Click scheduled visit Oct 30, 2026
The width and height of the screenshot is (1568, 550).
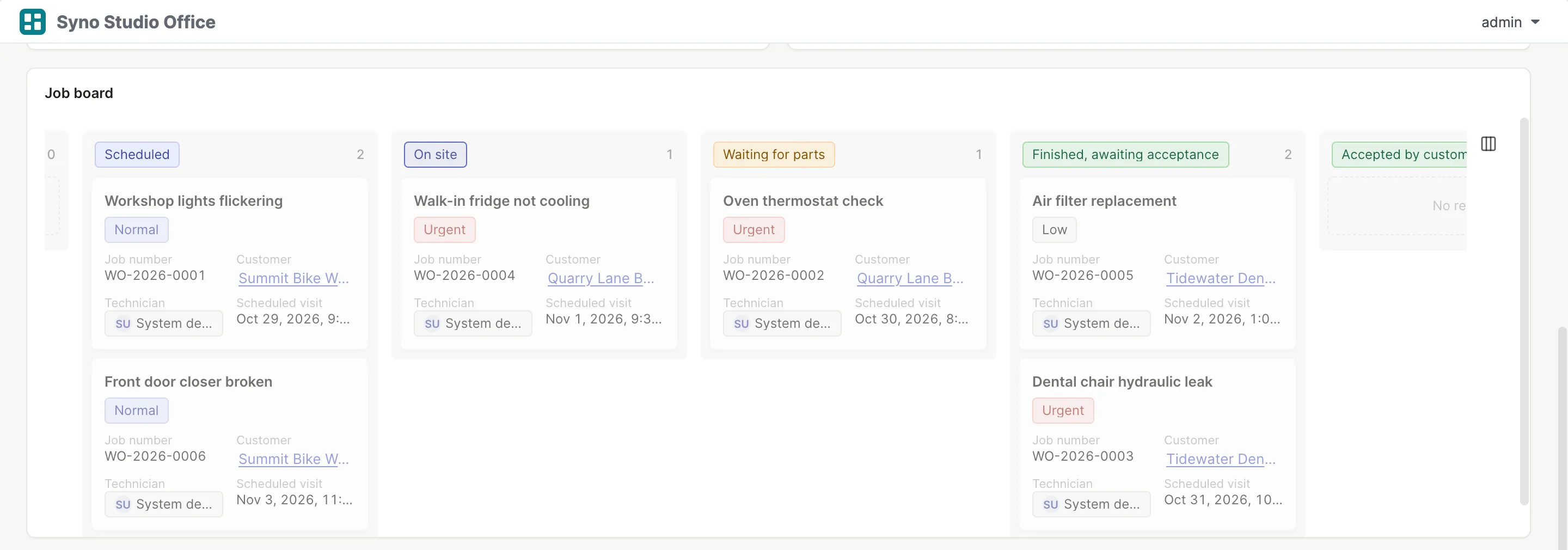click(911, 319)
